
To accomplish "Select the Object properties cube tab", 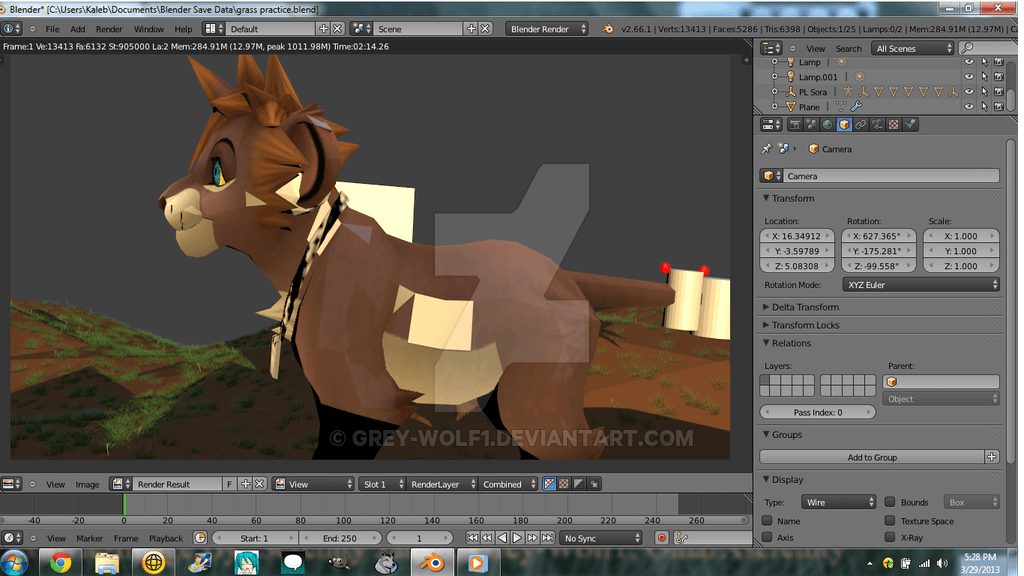I will (x=844, y=124).
